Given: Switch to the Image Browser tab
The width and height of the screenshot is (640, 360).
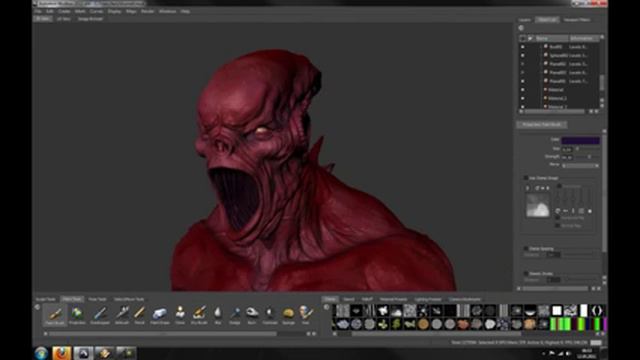Looking at the screenshot, I should tap(90, 19).
